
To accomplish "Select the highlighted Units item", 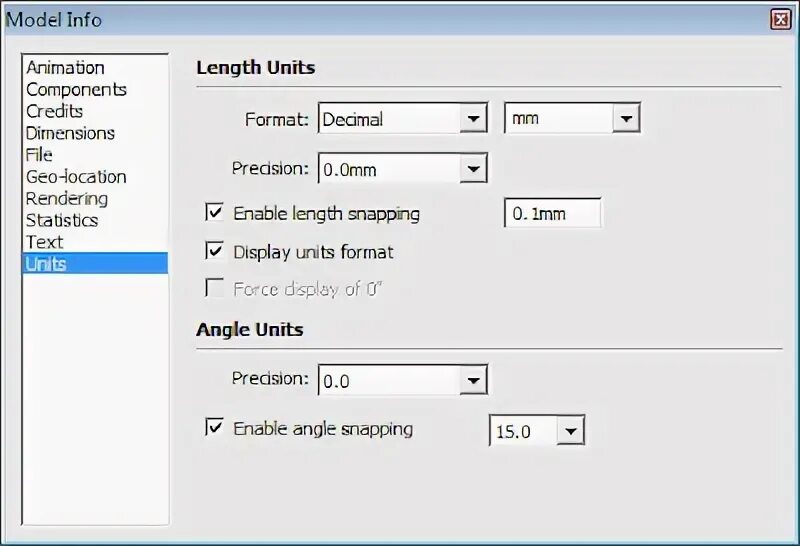I will click(x=95, y=263).
